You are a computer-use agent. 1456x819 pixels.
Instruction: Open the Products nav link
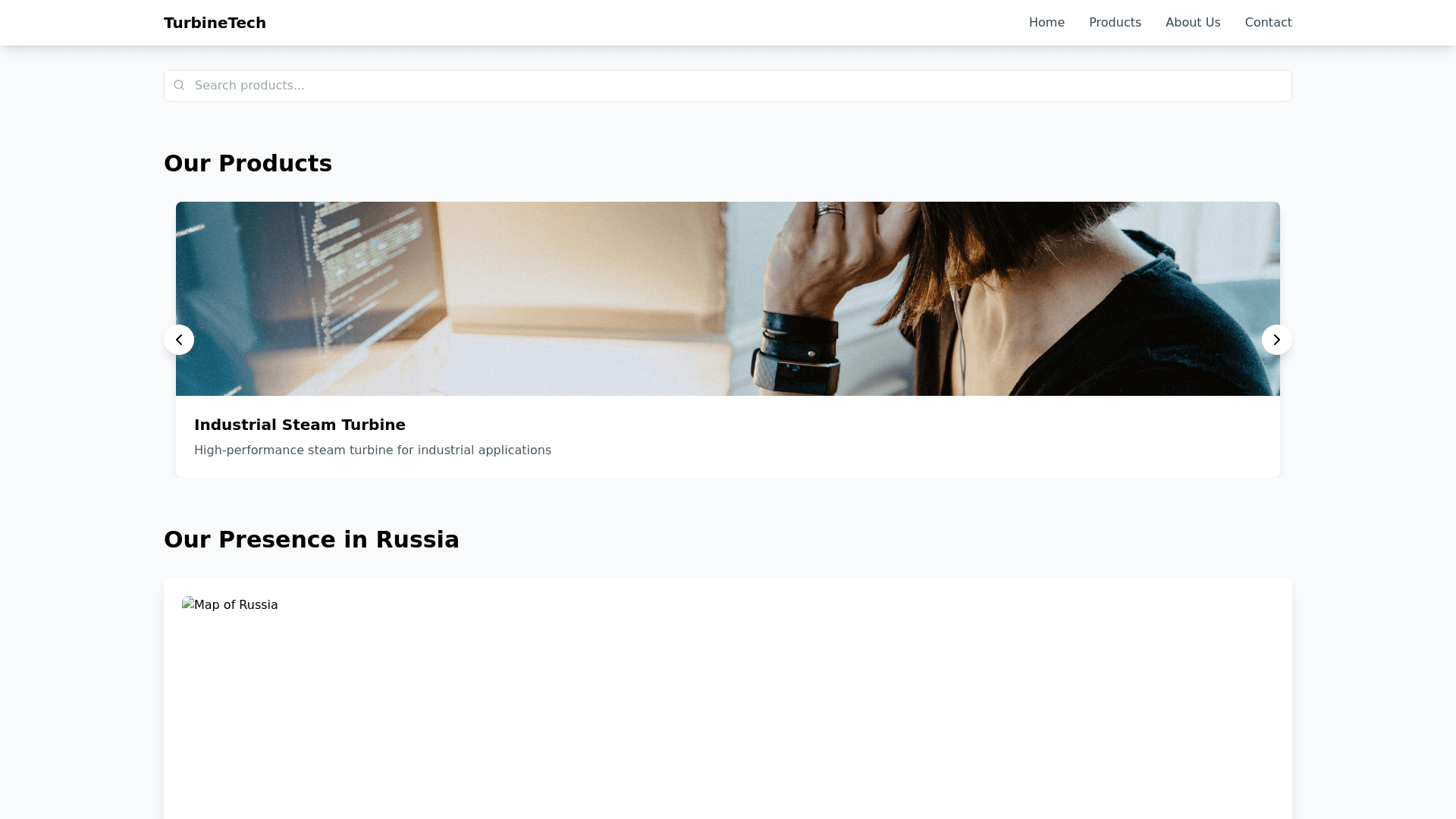pos(1115,23)
